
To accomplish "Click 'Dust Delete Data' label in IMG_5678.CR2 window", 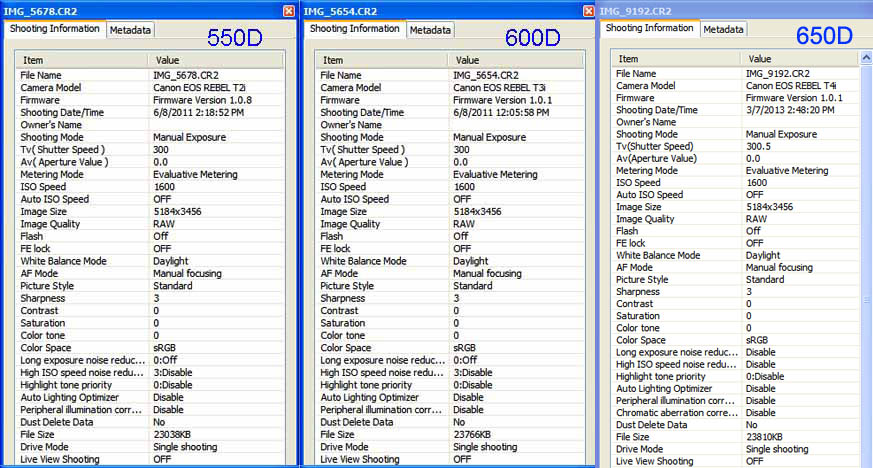I will pyautogui.click(x=57, y=422).
